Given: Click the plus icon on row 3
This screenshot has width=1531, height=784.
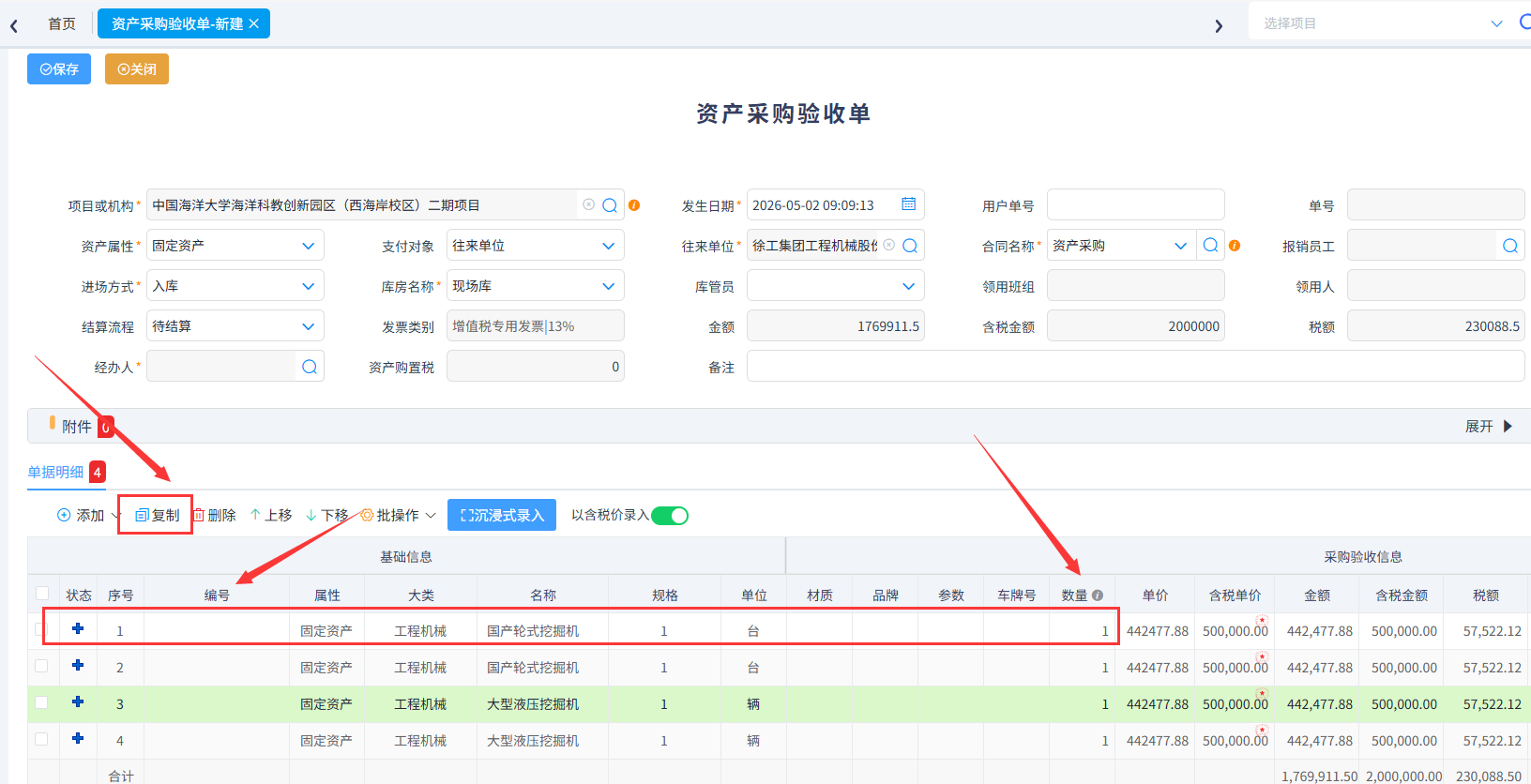Looking at the screenshot, I should click(78, 702).
